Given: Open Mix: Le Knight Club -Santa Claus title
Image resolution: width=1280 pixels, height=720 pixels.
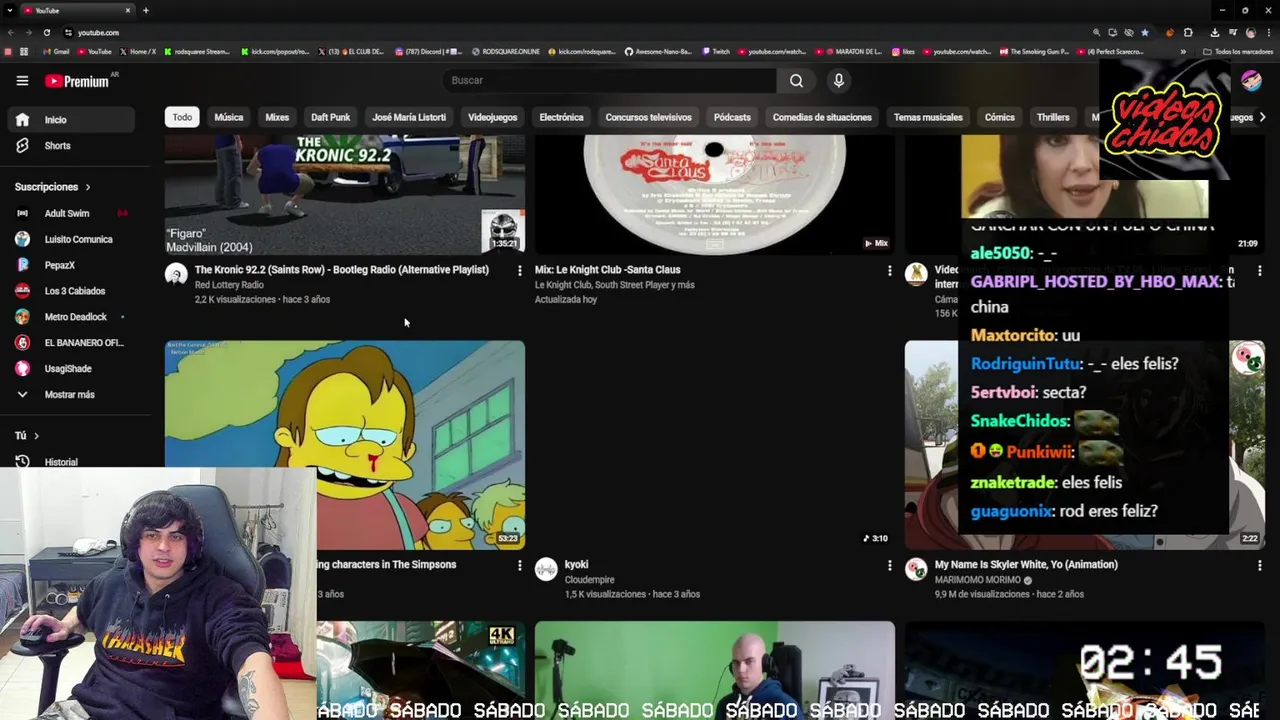Looking at the screenshot, I should (607, 270).
